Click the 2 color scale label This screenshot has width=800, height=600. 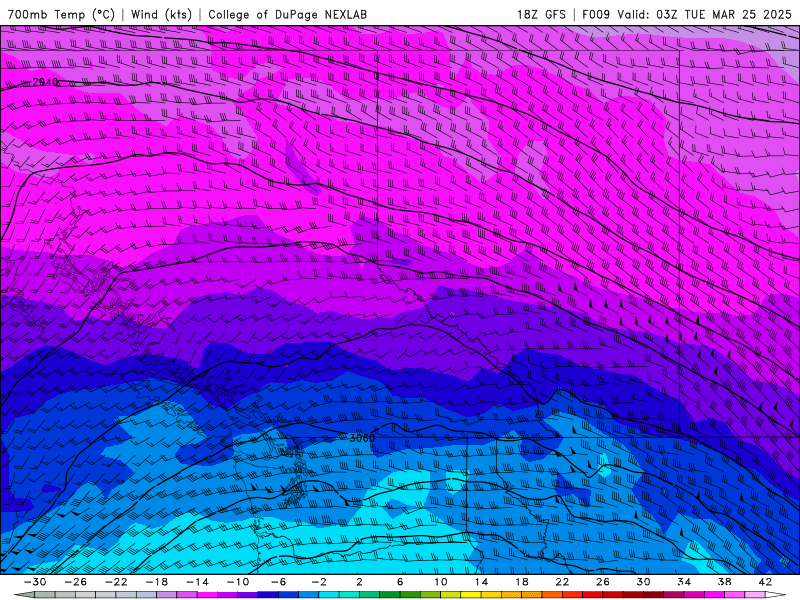360,582
